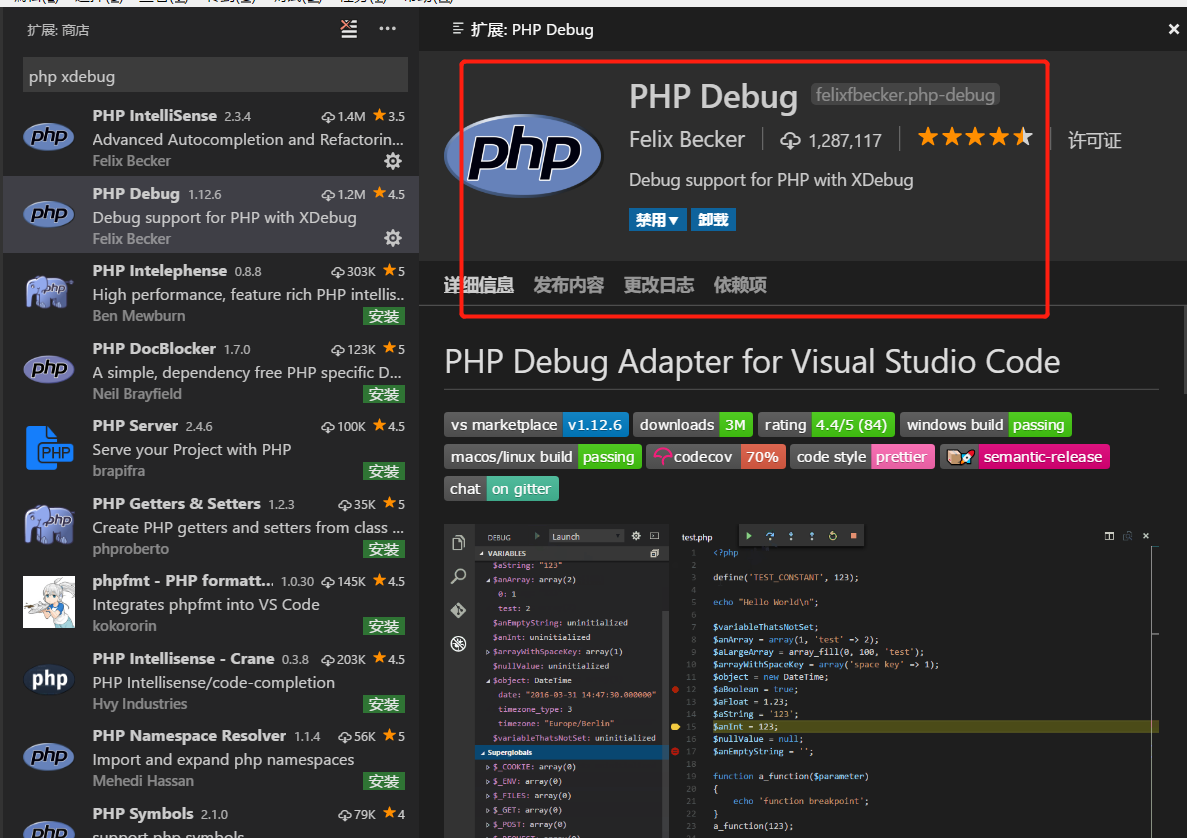Click the downloads 3M badge
This screenshot has height=838, width=1187.
coord(693,425)
